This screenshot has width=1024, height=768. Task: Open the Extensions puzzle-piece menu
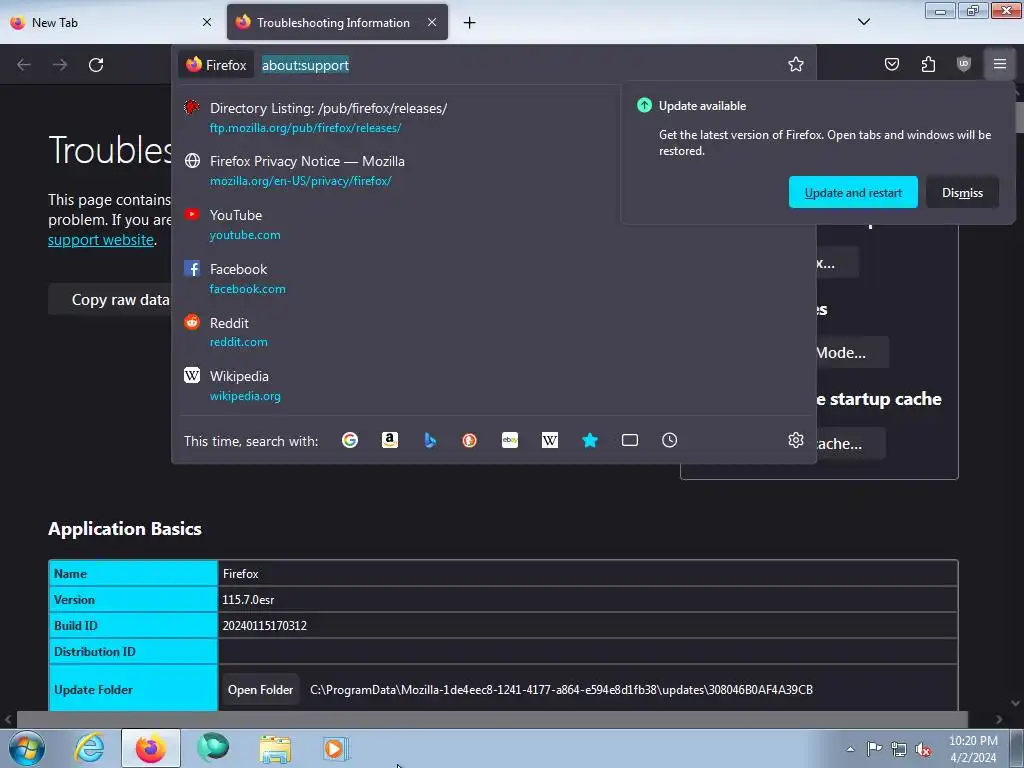928,64
